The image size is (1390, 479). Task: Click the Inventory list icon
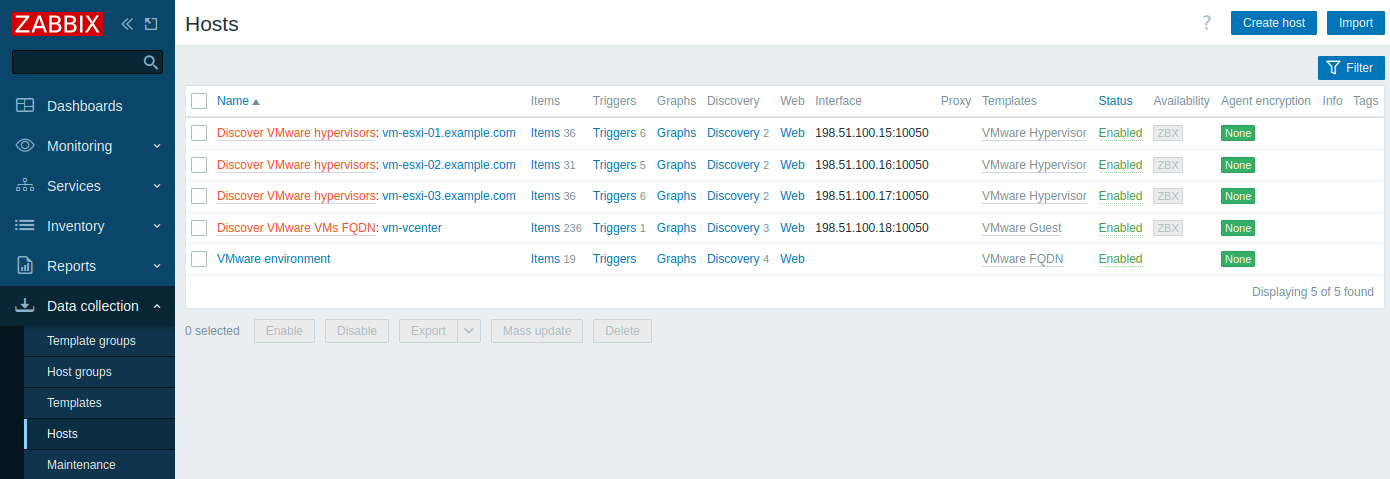[26, 226]
